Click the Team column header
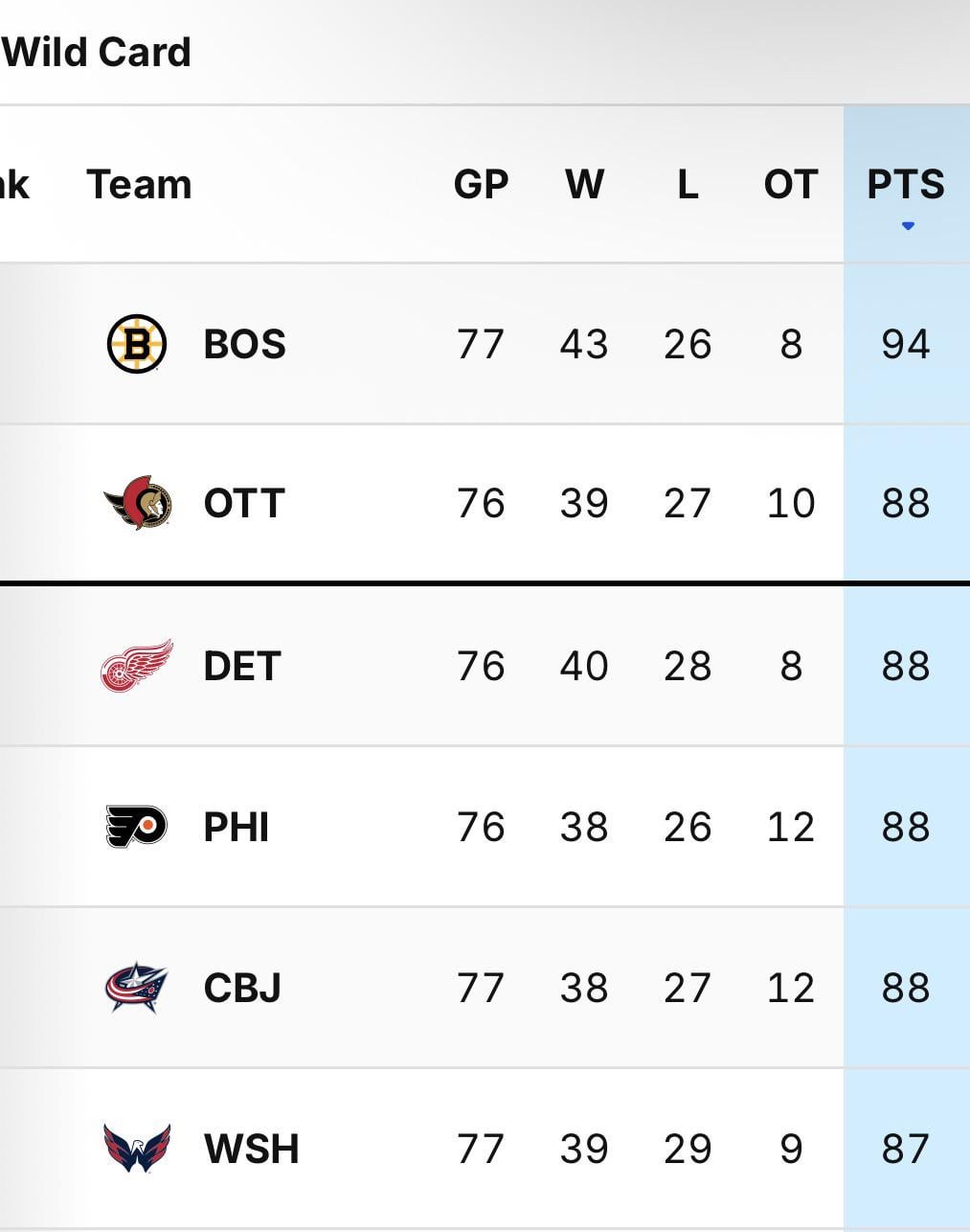 139,184
